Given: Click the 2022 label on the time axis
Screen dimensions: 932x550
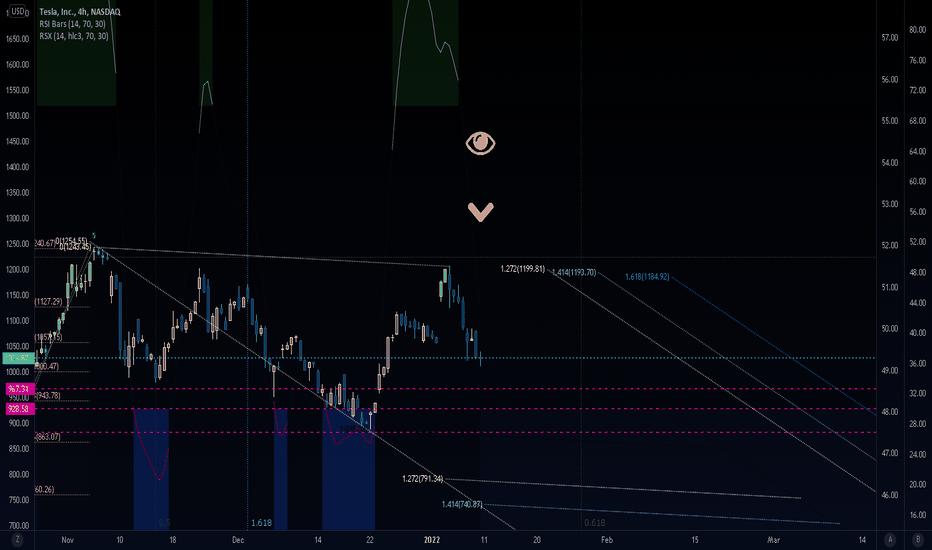Looking at the screenshot, I should [432, 540].
